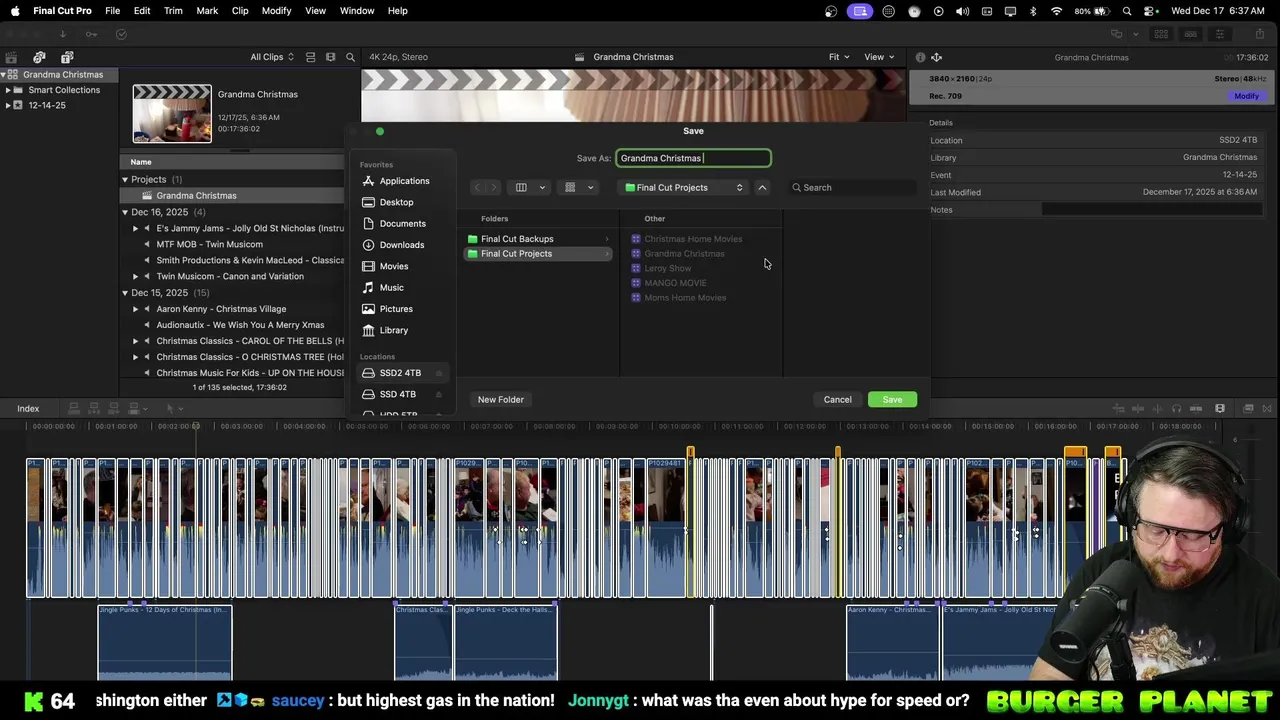Screen dimensions: 1280x720
Task: Select the Grandma Christmas project thumbnail
Action: (172, 113)
